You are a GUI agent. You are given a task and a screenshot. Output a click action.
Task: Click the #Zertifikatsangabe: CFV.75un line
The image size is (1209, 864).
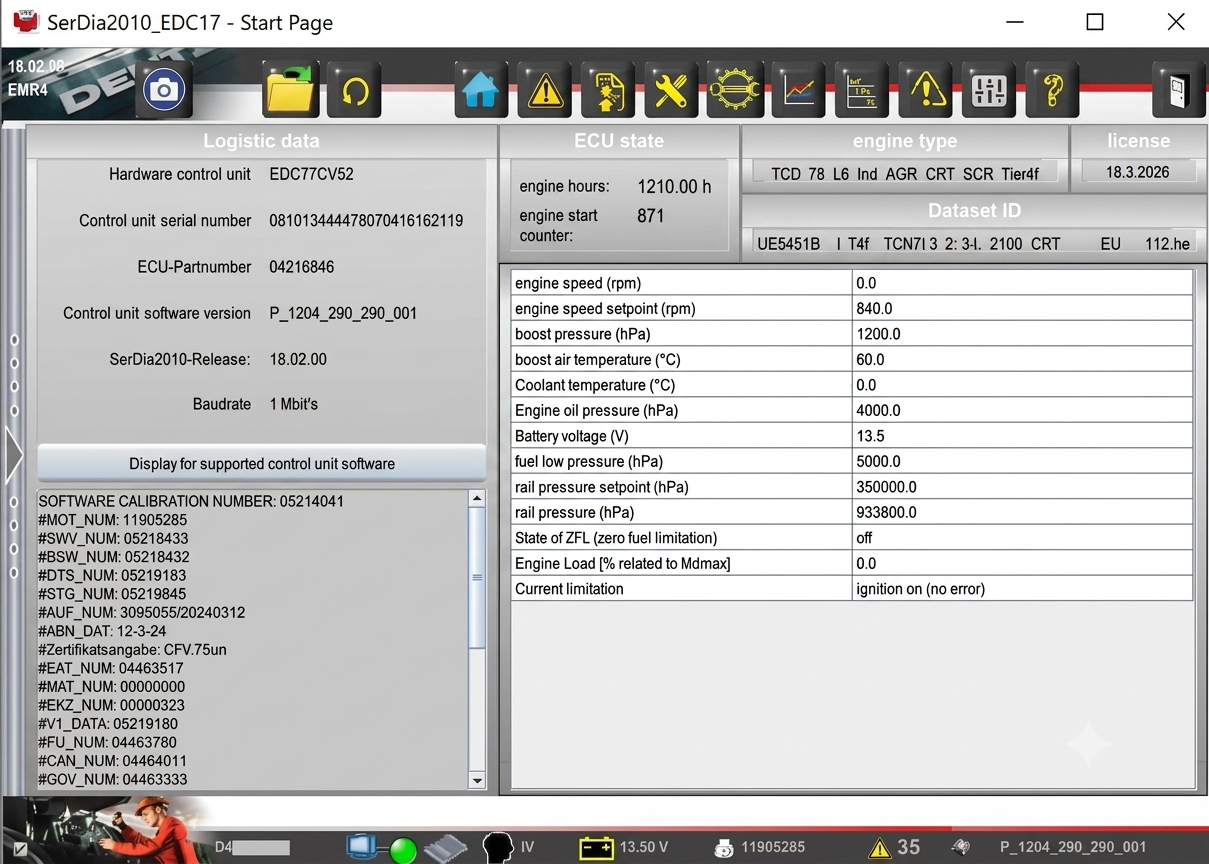[132, 649]
